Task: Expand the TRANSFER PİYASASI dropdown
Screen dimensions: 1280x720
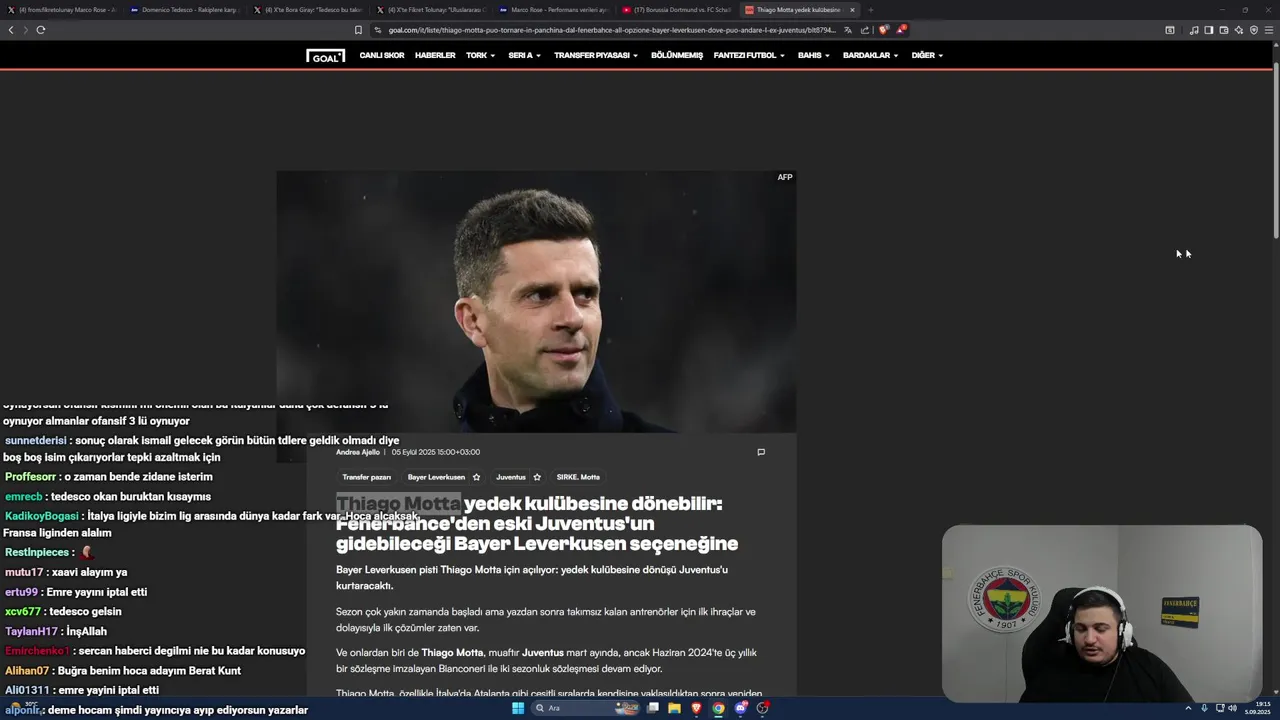Action: tap(596, 56)
